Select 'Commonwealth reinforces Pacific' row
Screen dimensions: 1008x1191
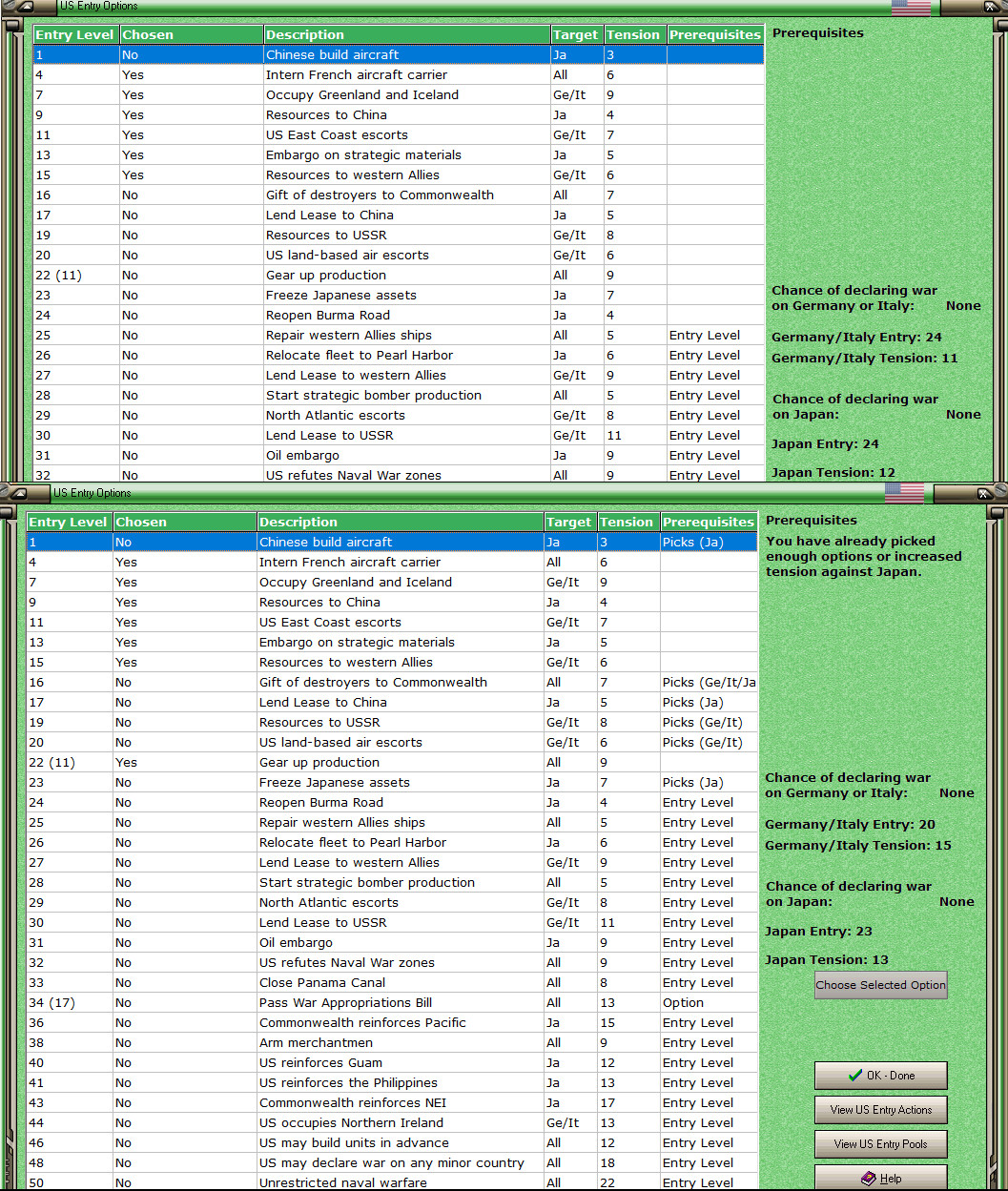392,1022
